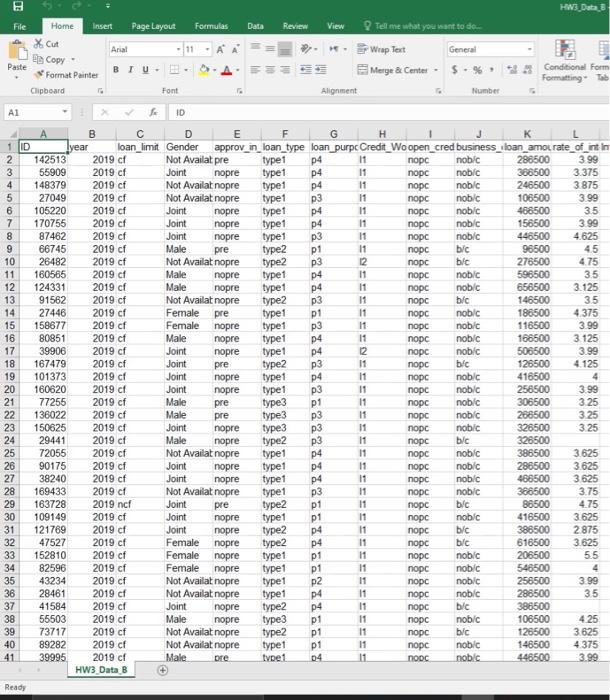Click the Increase Font Size icon
The image size is (610, 700).
pos(221,49)
